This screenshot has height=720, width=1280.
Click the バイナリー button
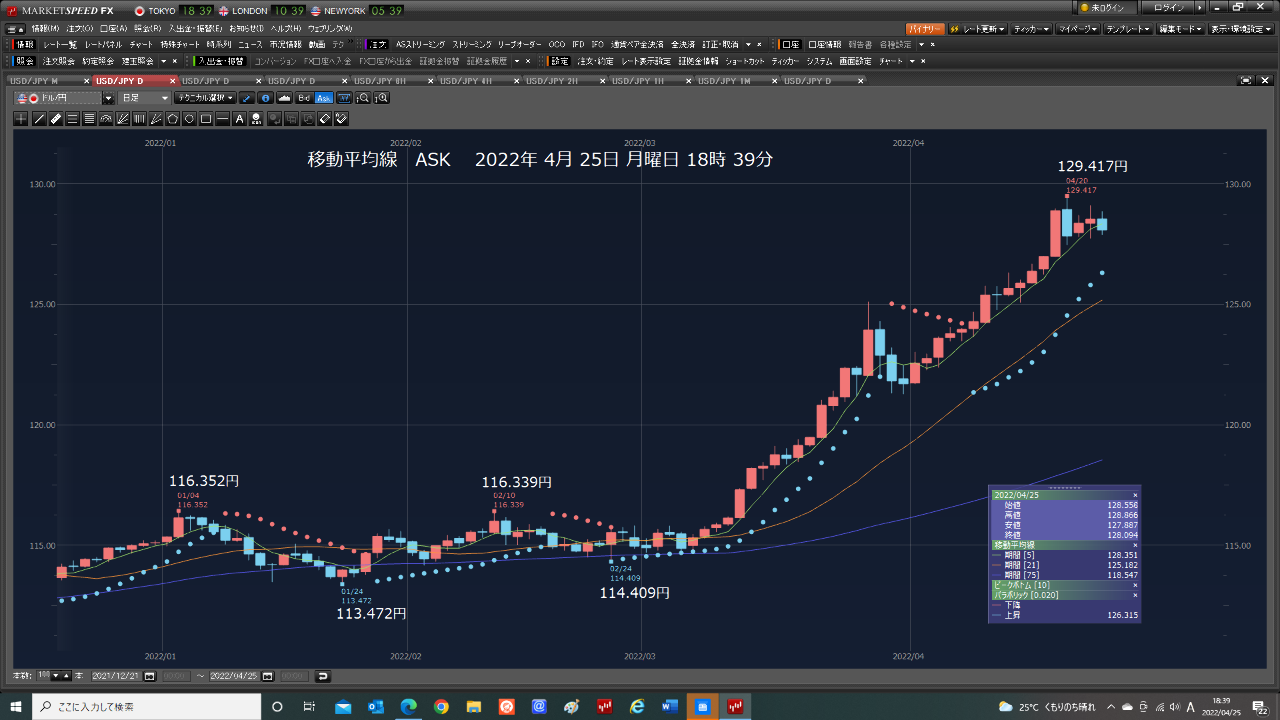click(x=924, y=29)
